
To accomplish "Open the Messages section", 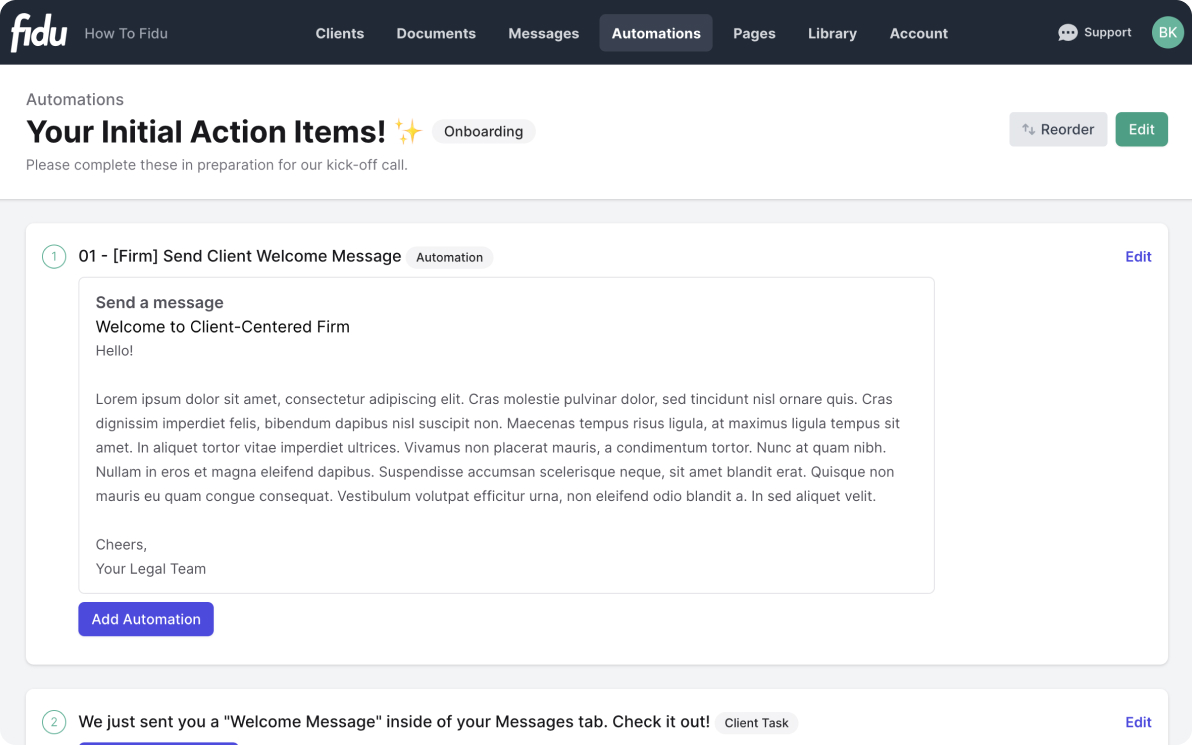I will pos(543,33).
